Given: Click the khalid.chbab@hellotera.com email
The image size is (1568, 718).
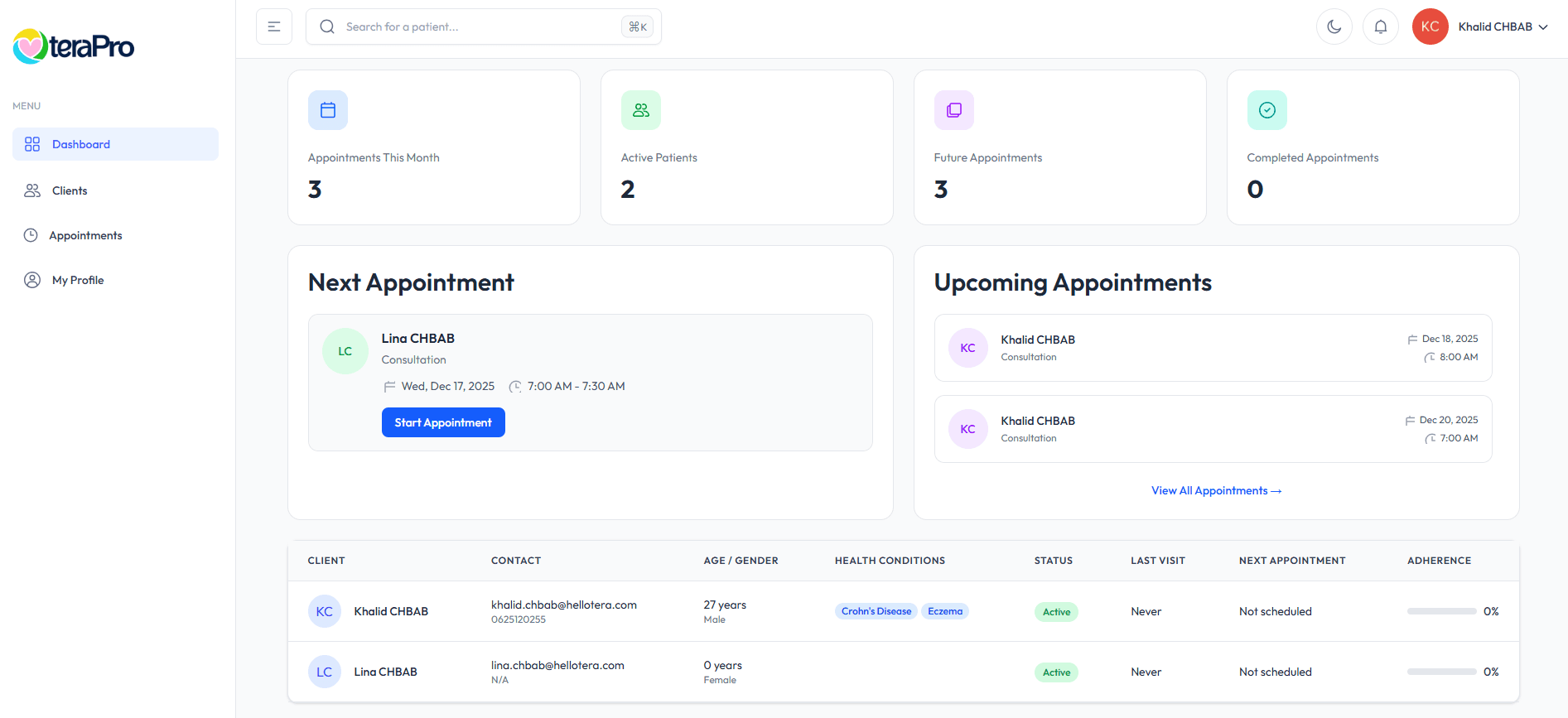Looking at the screenshot, I should coord(564,605).
